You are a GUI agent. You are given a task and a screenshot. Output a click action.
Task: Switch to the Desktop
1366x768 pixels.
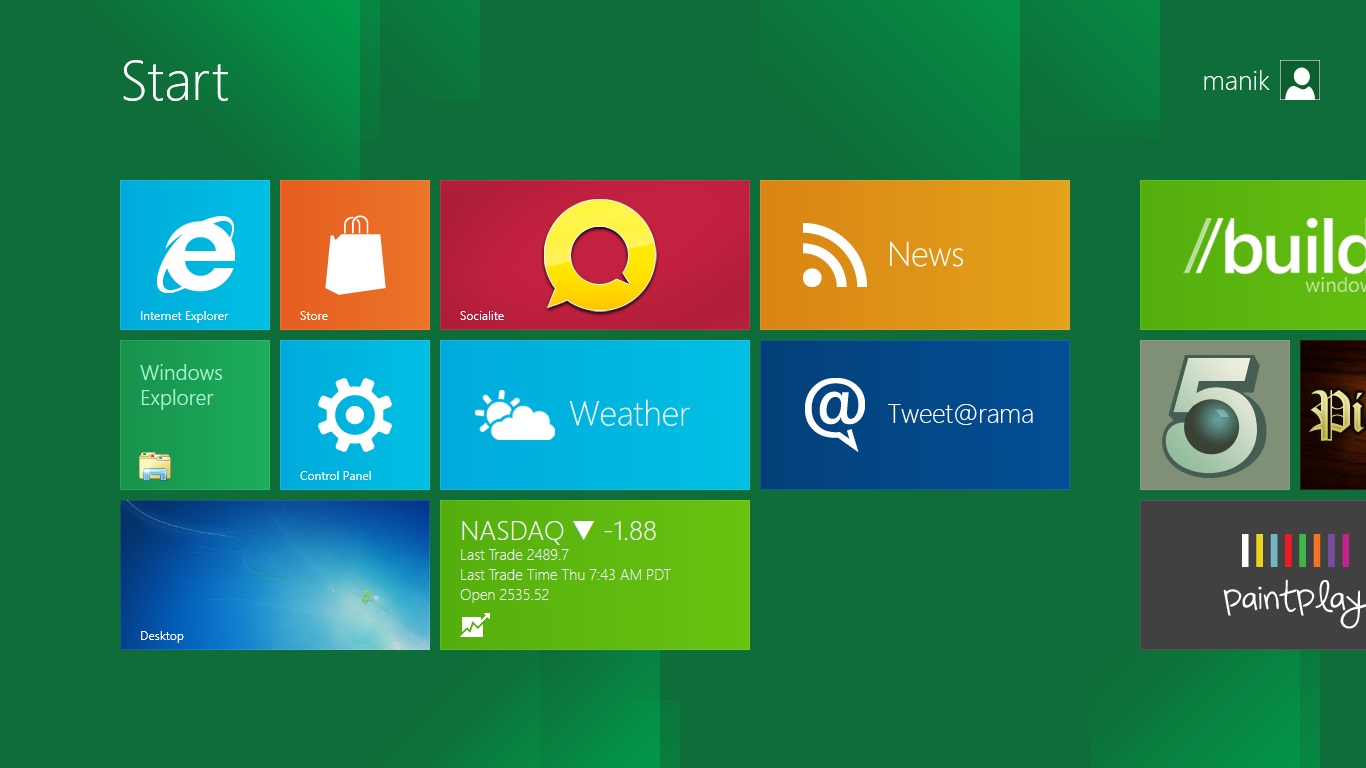coord(274,575)
